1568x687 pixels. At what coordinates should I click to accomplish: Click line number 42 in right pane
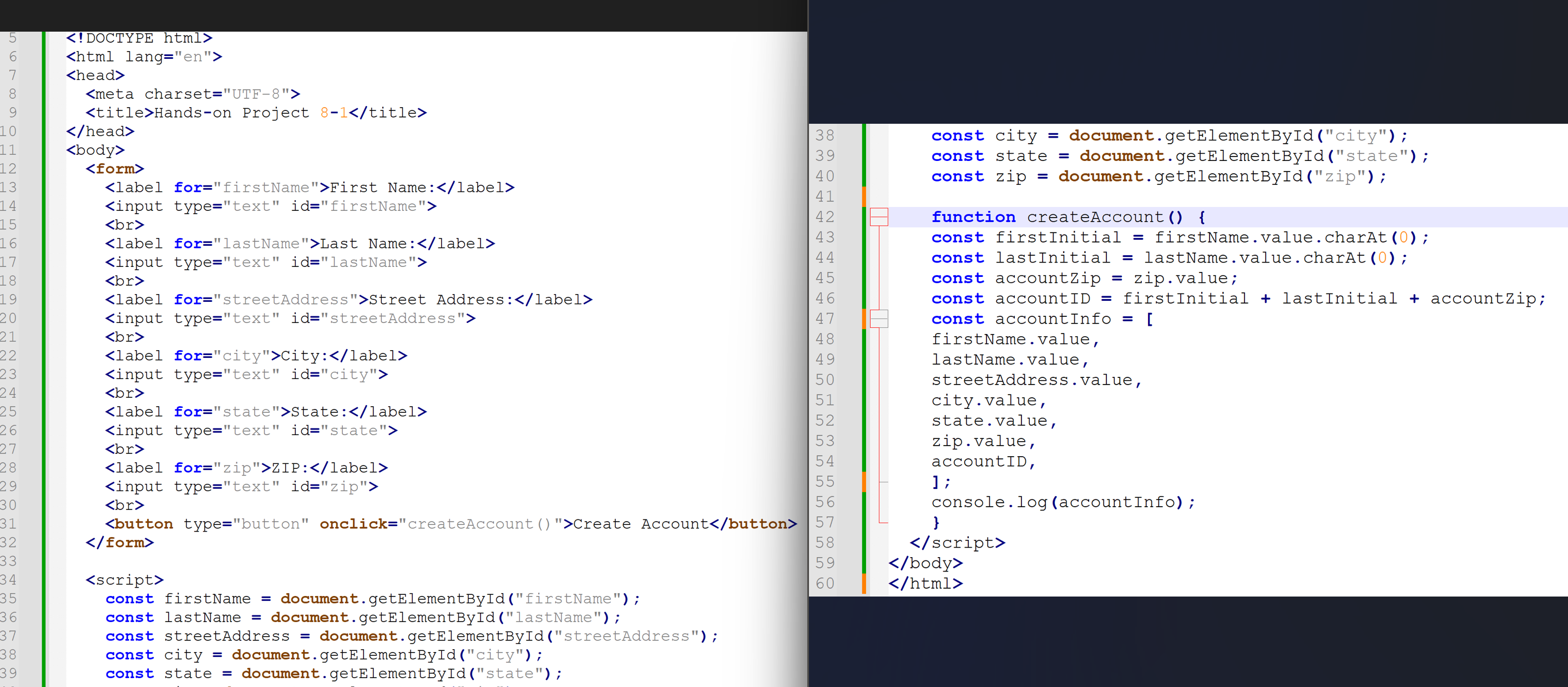(825, 217)
